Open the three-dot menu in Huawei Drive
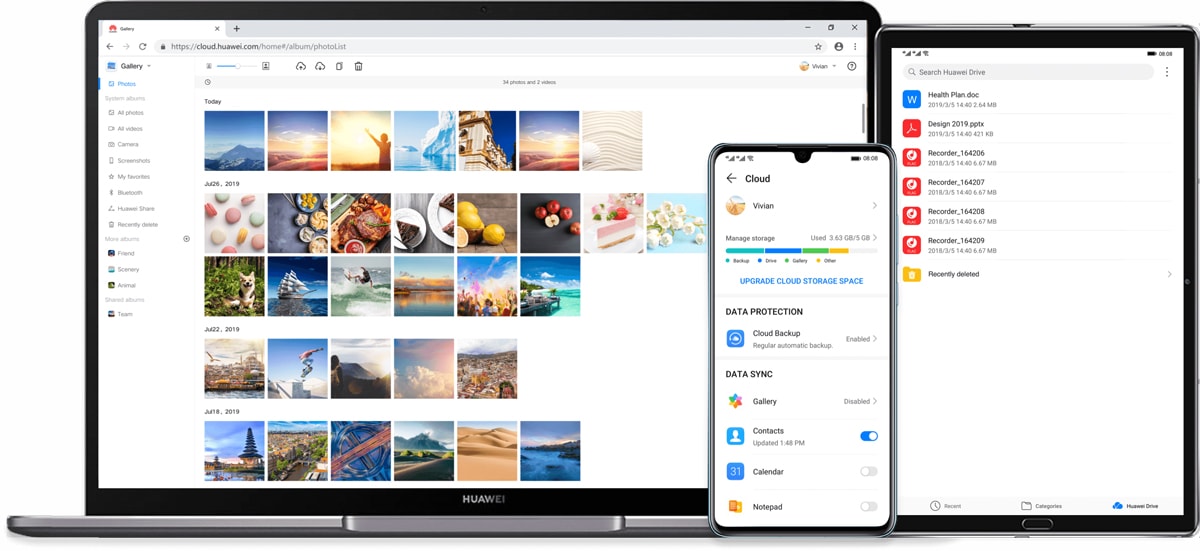The width and height of the screenshot is (1200, 551). click(x=1167, y=72)
